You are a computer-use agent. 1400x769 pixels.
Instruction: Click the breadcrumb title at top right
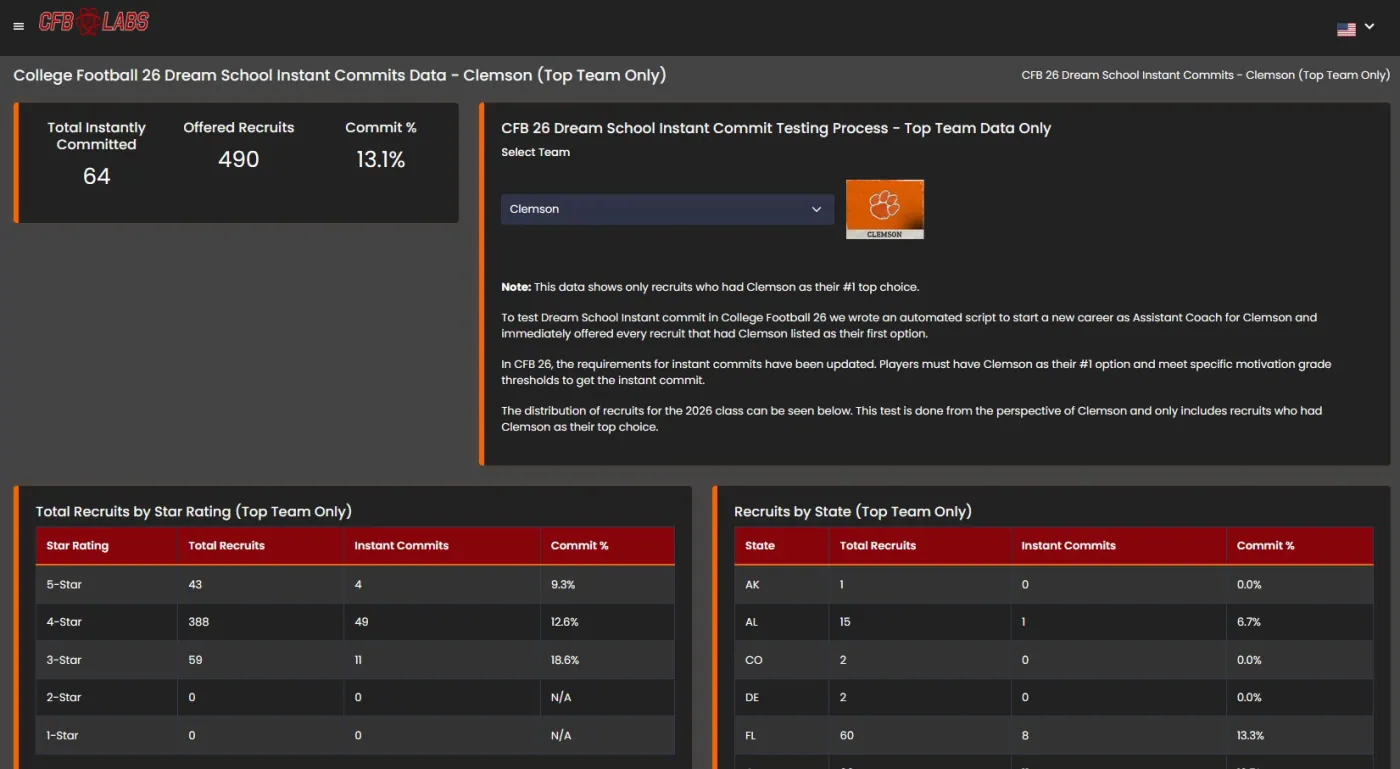point(1205,75)
